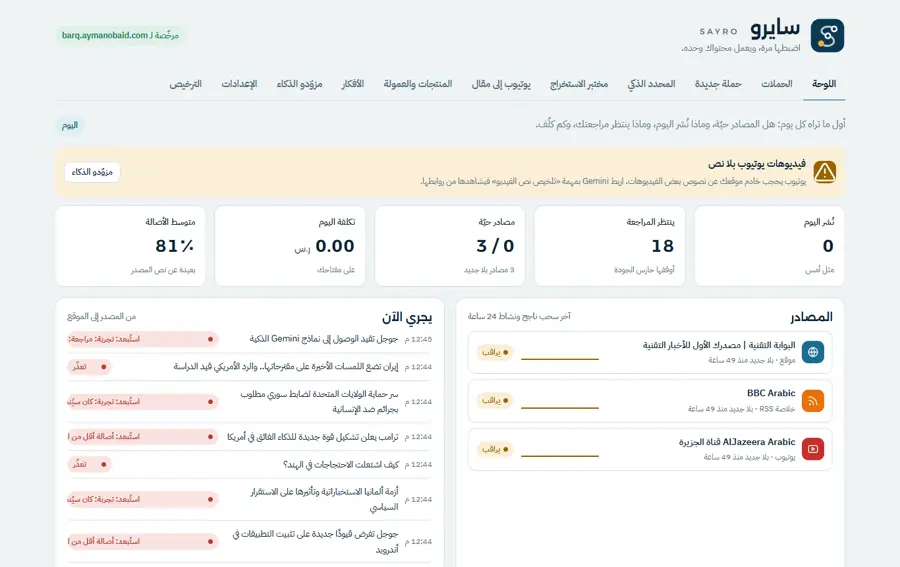Click status pill on تثبيت التطبيقات row
Screen dimensions: 900x567
click(142, 541)
